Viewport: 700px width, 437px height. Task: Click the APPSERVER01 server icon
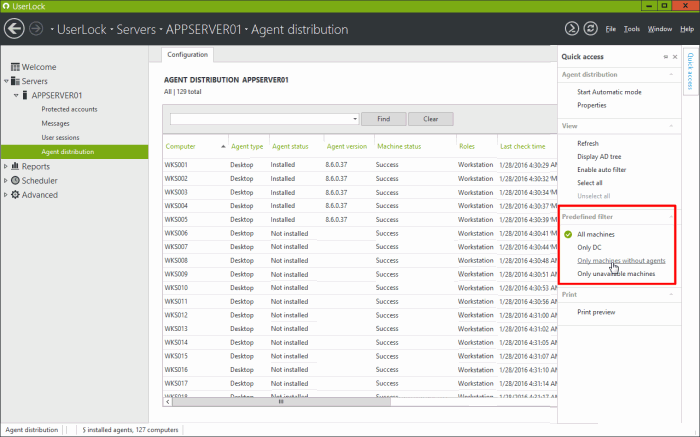[x=25, y=95]
